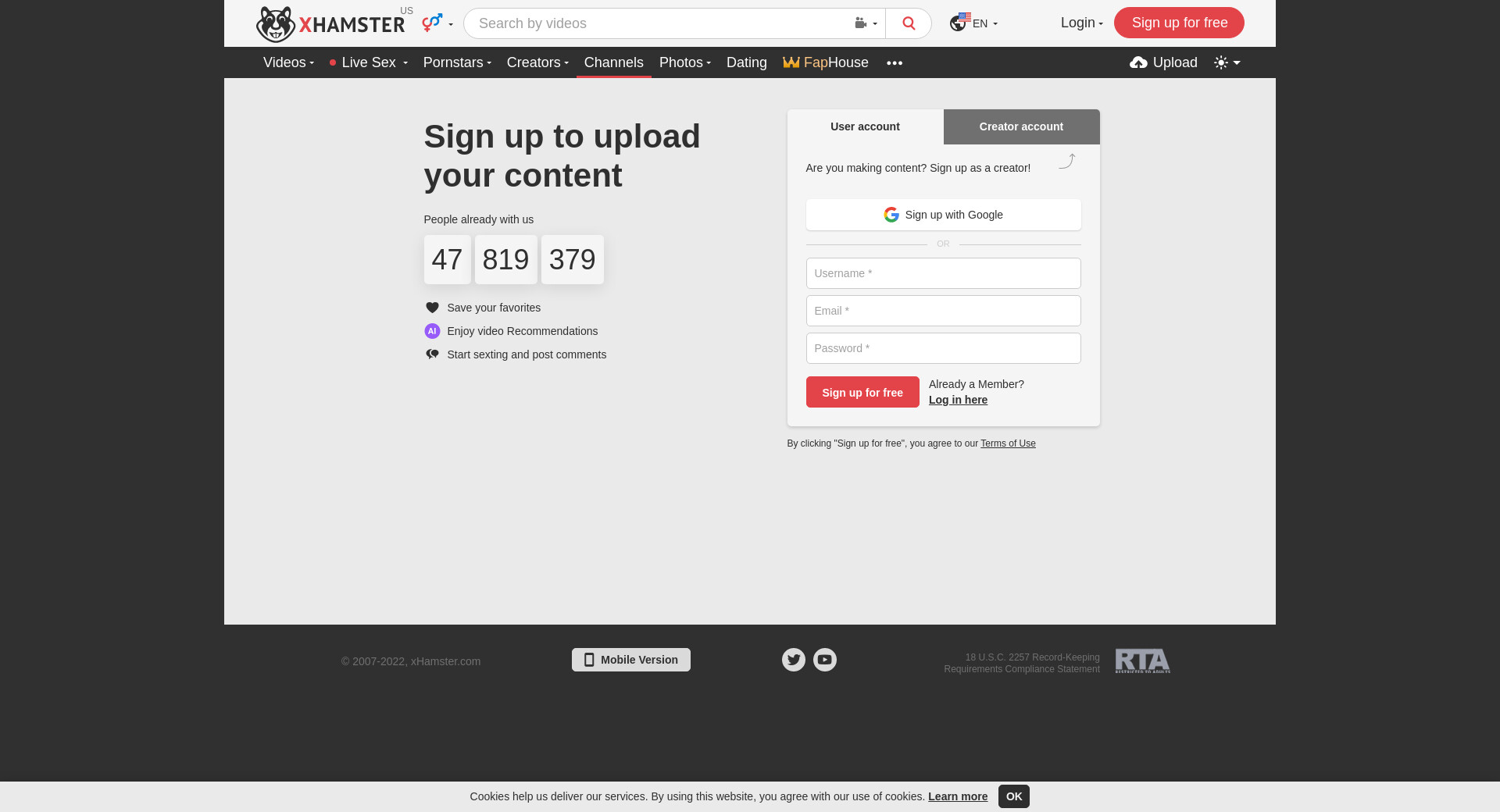Dismiss cookie notice with OK button
The width and height of the screenshot is (1500, 812).
point(1014,796)
